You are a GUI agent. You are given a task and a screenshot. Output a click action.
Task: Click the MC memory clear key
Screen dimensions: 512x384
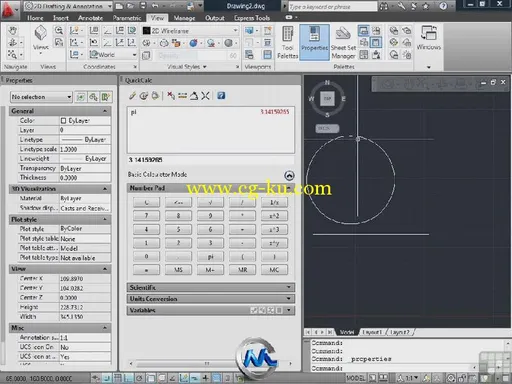(x=274, y=270)
